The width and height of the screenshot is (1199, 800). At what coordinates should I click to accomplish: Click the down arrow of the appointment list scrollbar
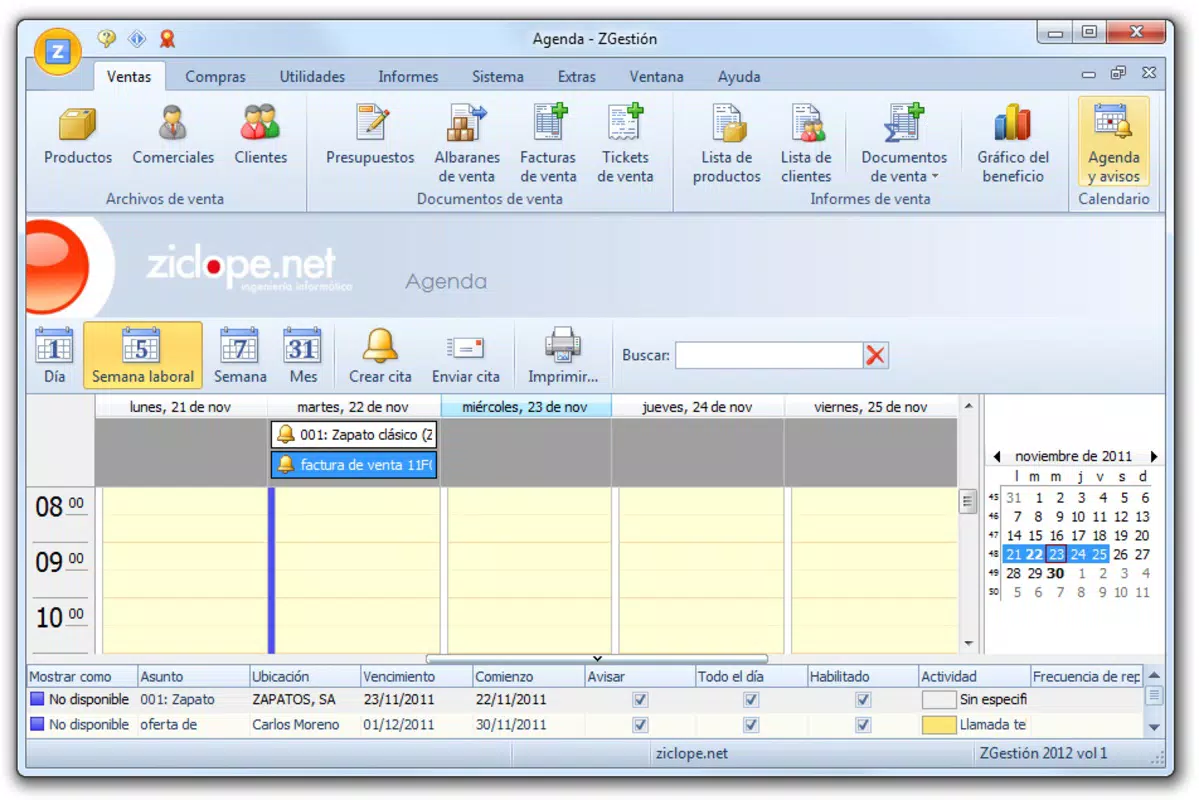tap(1154, 727)
